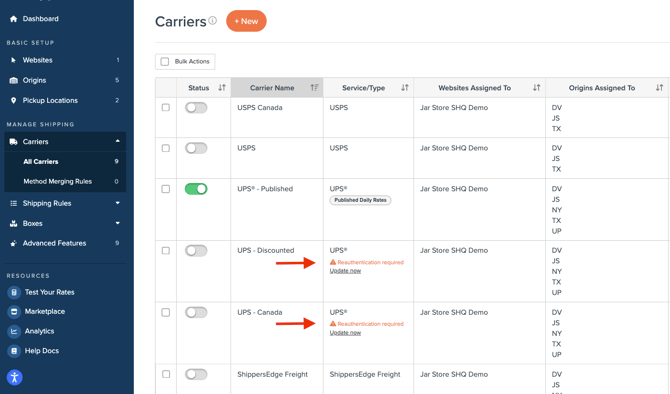Image resolution: width=670 pixels, height=394 pixels.
Task: Disable the UPS® - Published carrier toggle
Action: [196, 189]
